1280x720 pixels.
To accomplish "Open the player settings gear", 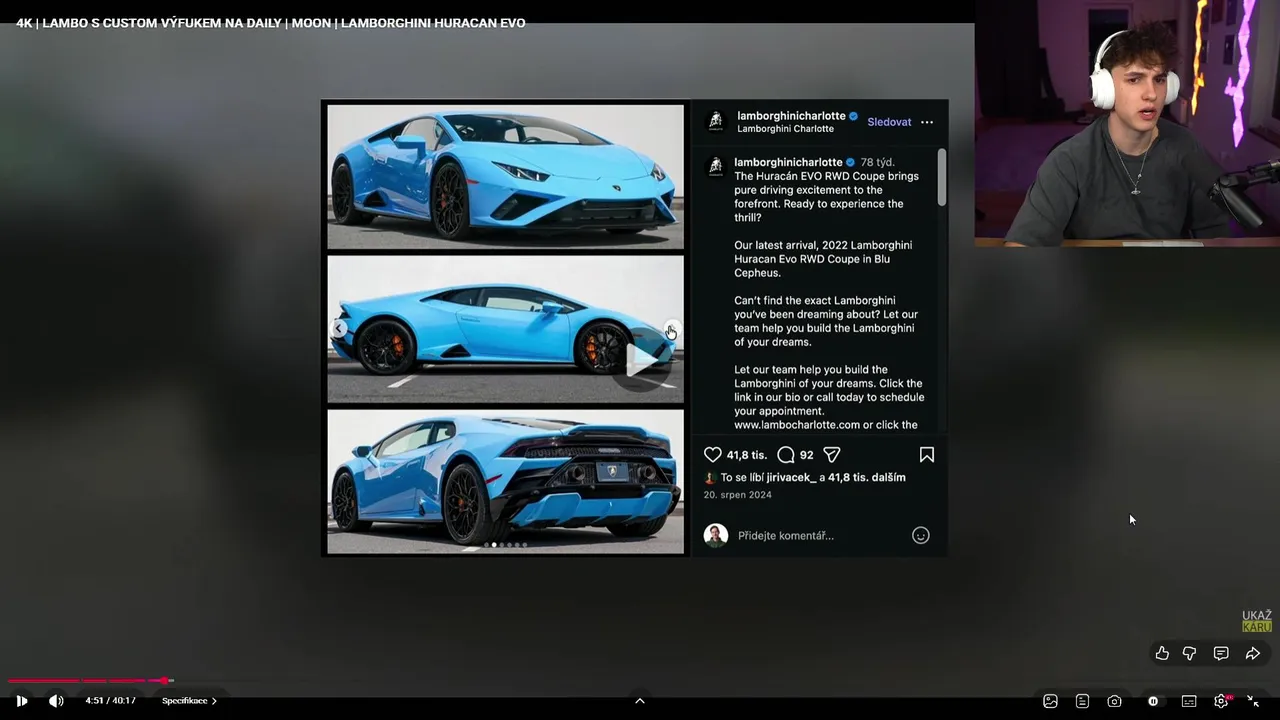I will click(x=1221, y=701).
